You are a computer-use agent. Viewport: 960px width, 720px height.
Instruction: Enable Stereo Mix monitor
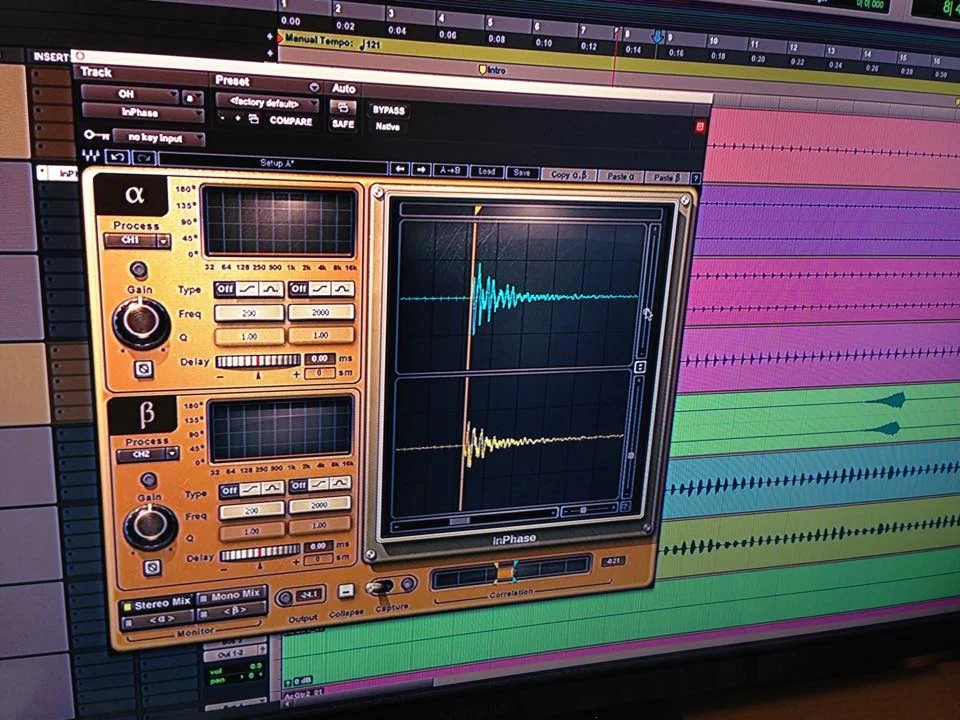(157, 605)
